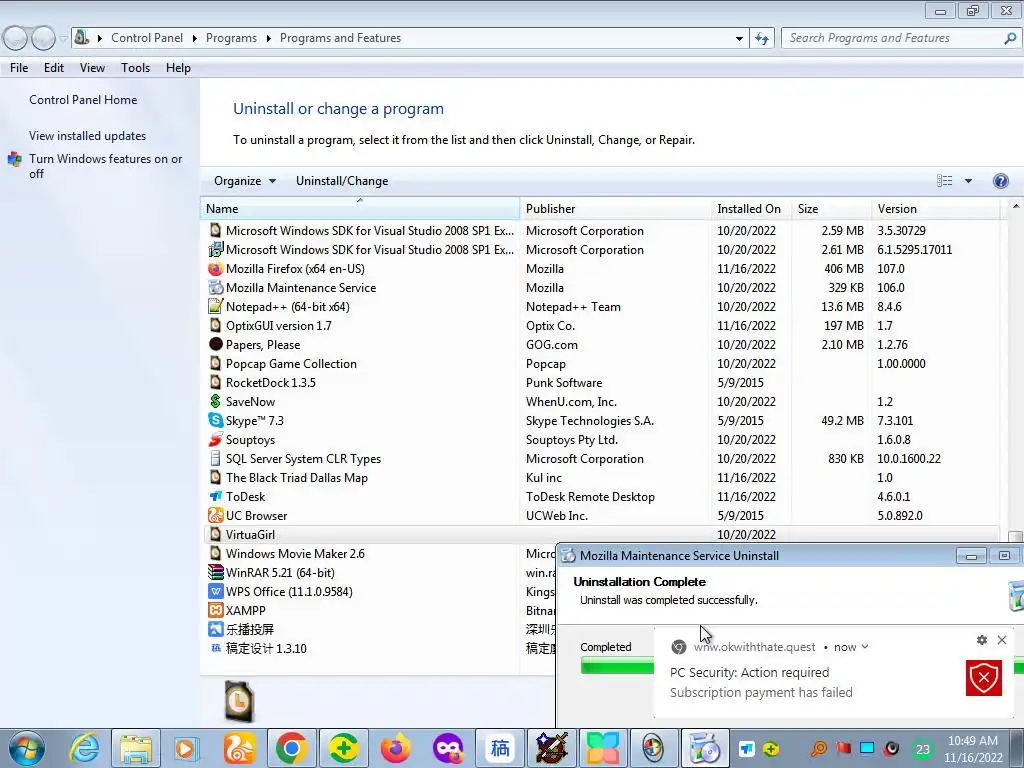Select the SaveNow dollar icon
1024x768 pixels.
point(216,402)
